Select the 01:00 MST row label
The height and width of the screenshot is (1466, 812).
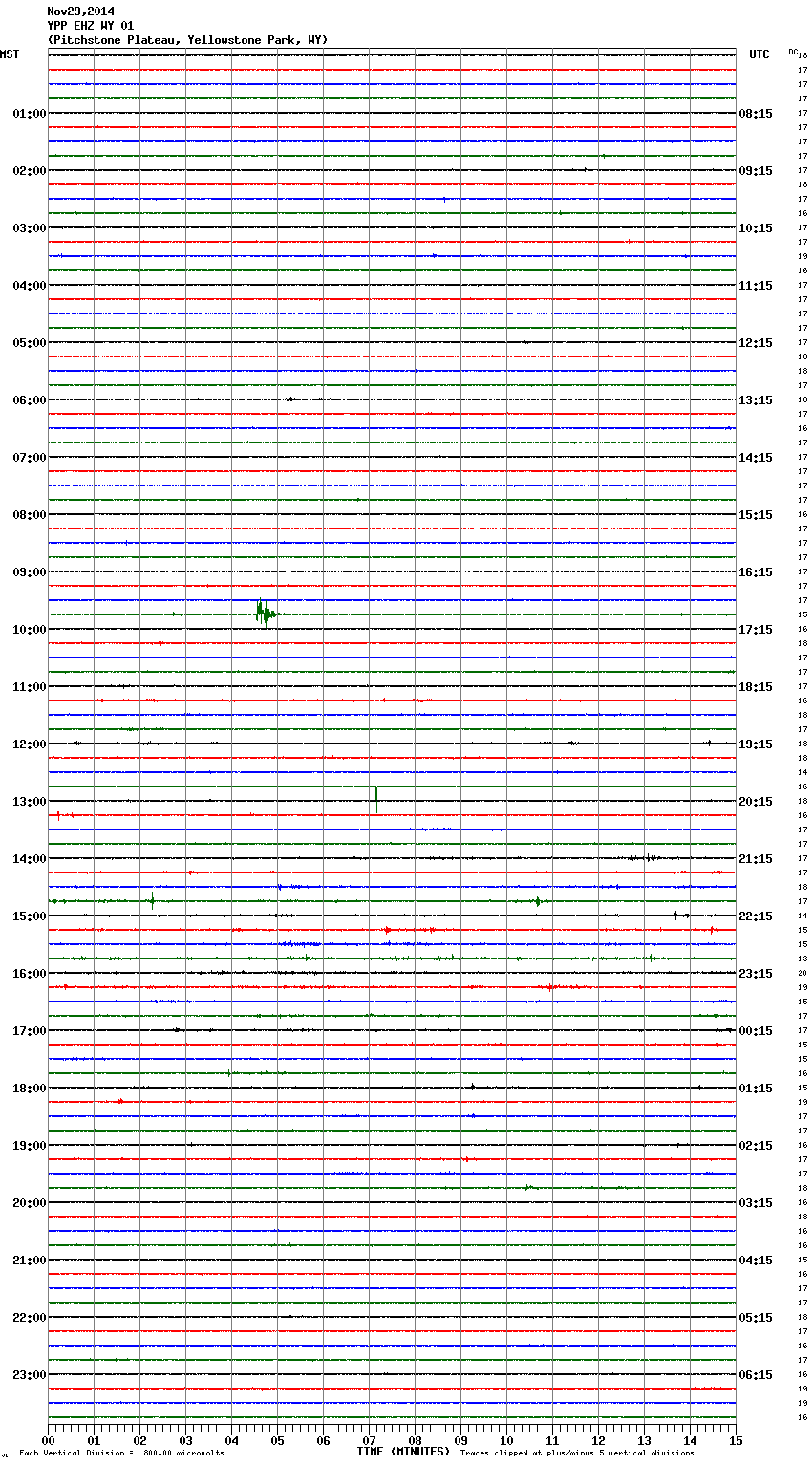(30, 114)
